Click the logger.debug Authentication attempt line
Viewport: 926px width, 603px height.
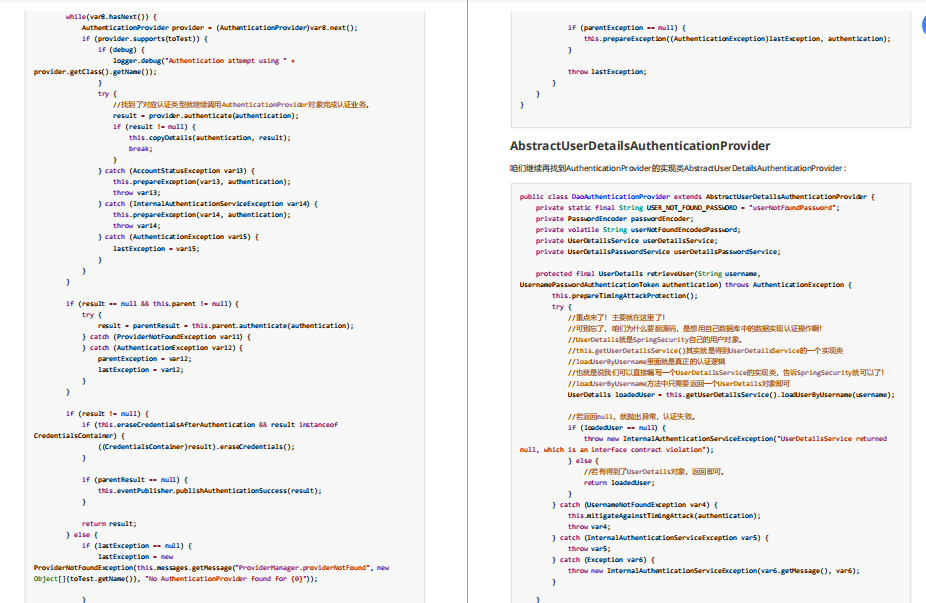pos(204,61)
